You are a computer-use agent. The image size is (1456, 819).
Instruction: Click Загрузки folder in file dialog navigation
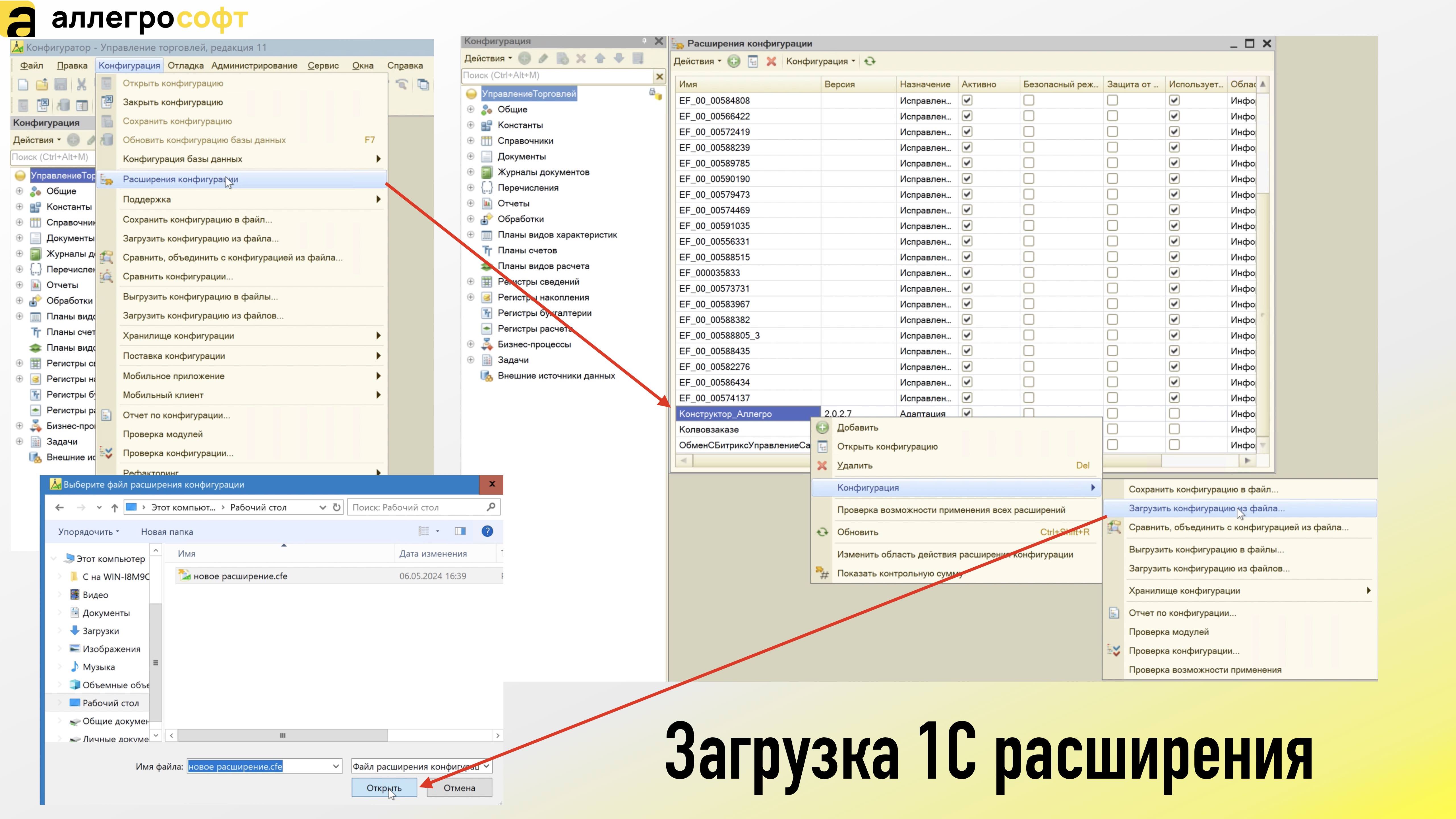[101, 631]
